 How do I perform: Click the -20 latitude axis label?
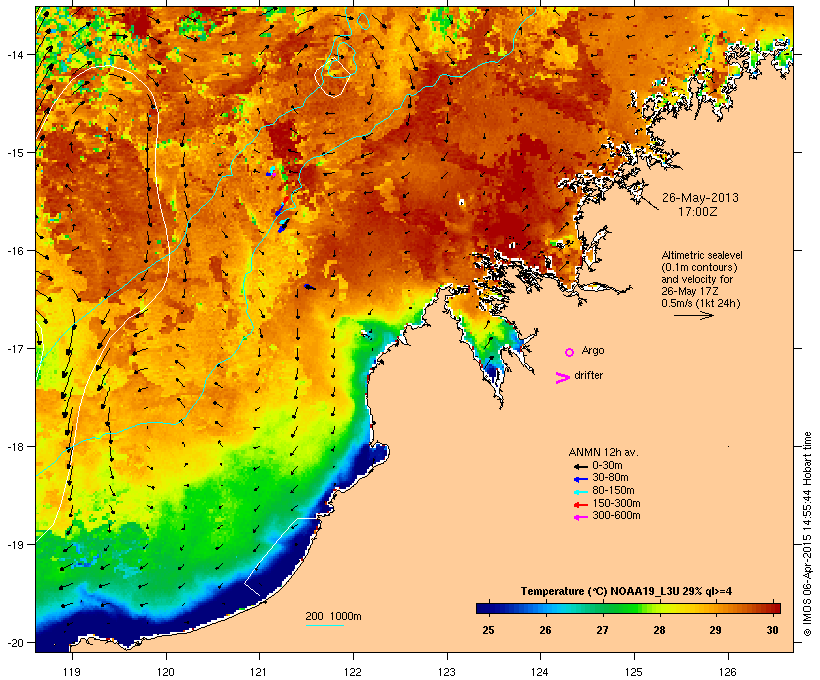(x=15, y=643)
